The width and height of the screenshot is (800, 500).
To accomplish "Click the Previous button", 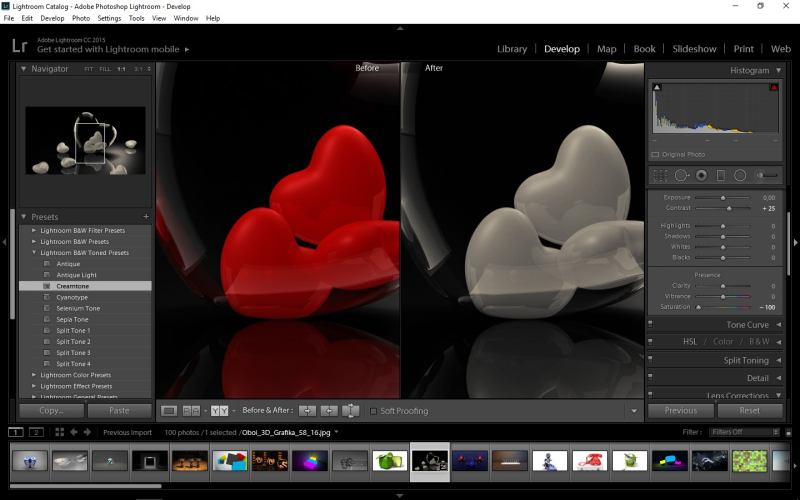I will click(x=681, y=411).
